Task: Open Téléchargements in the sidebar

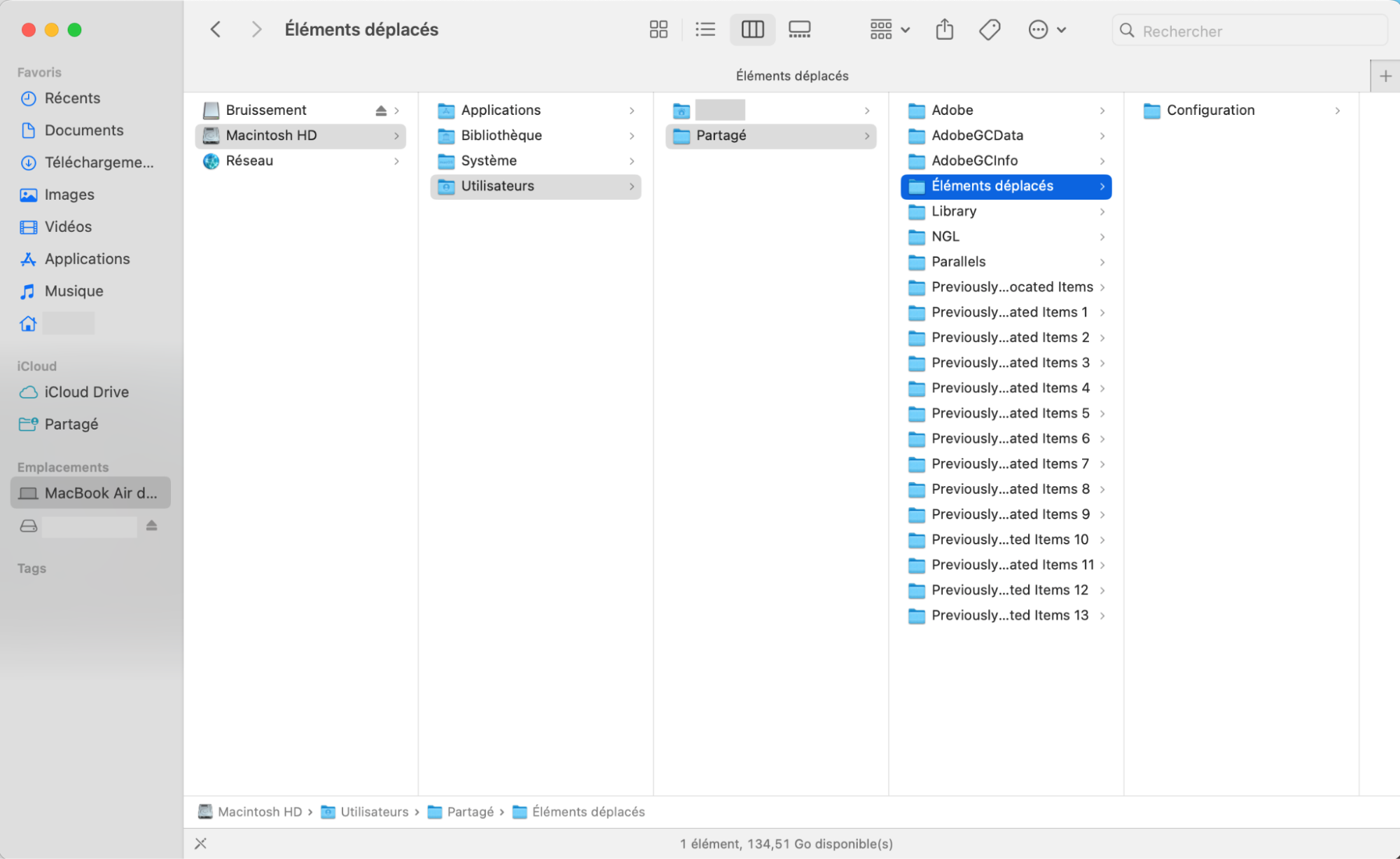Action: click(x=87, y=163)
